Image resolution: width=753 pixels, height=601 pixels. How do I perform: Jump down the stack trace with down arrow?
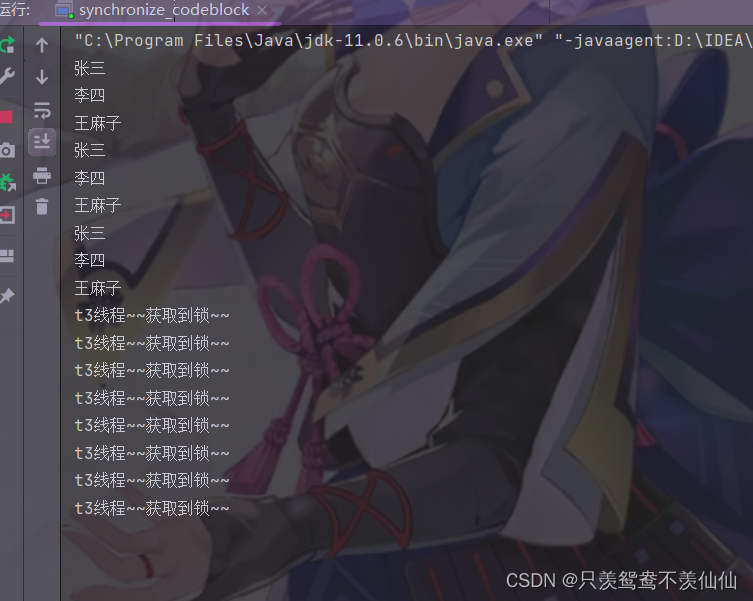(42, 76)
